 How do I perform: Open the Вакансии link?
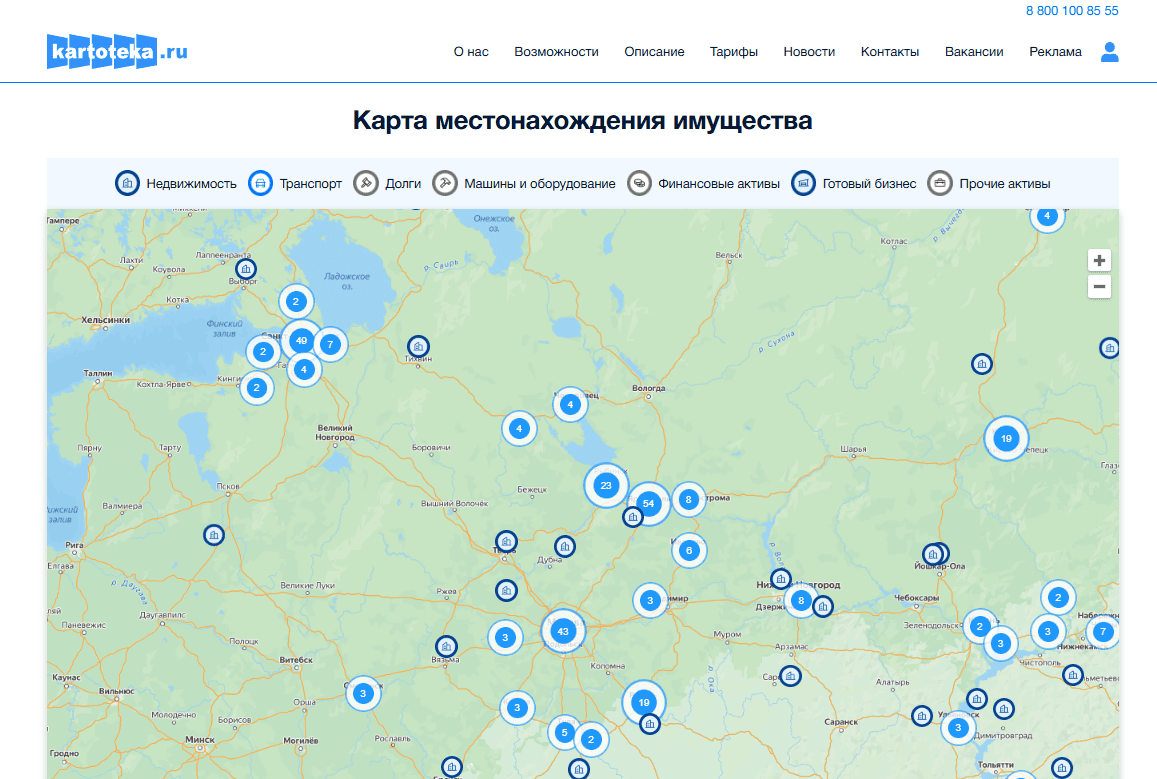[973, 52]
